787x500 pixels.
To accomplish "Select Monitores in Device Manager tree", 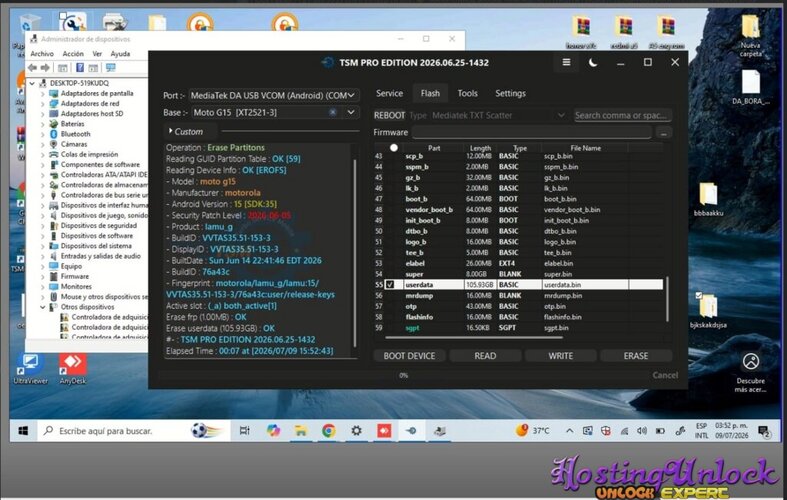I will (76, 287).
